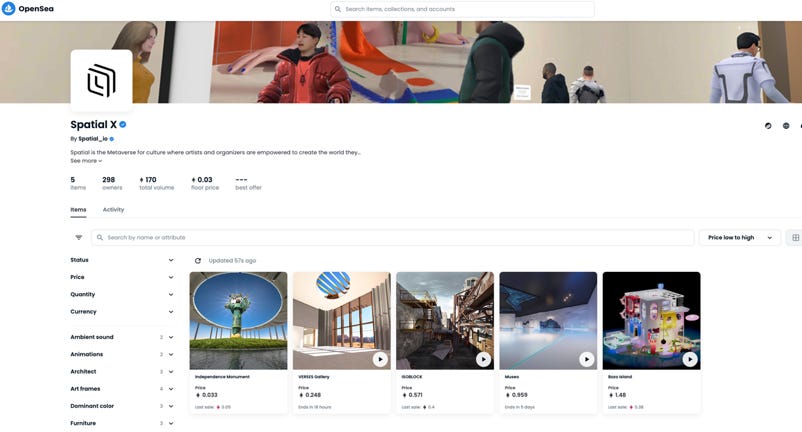
Task: Play the Boxo Island preview
Action: click(690, 359)
